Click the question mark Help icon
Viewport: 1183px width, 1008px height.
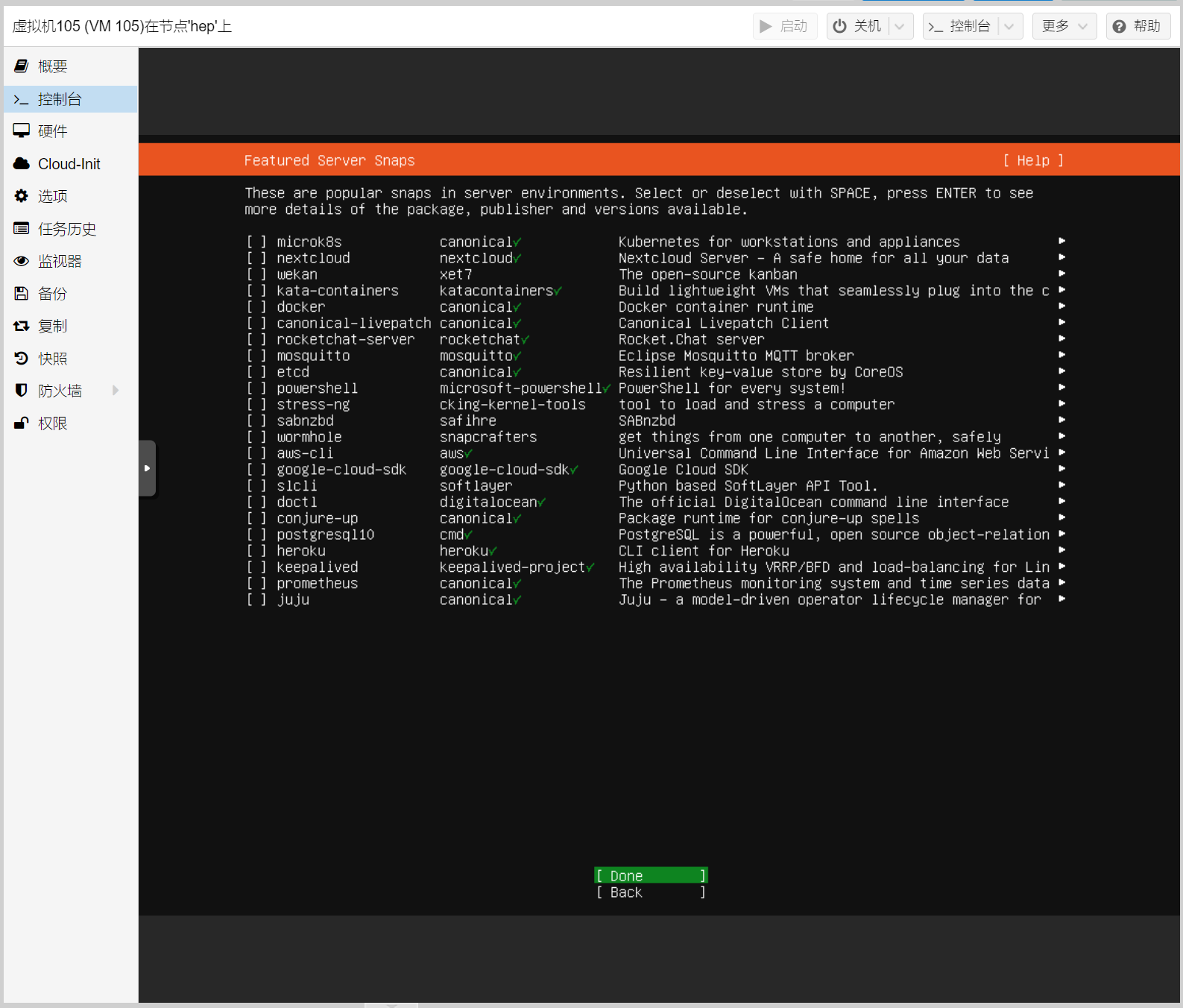[x=1119, y=27]
